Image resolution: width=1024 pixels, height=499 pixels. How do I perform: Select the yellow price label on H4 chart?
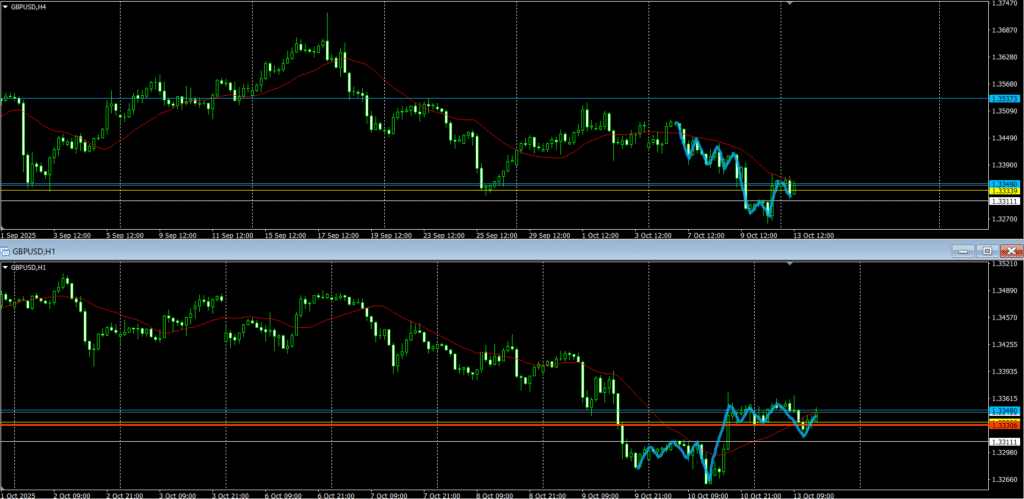(1004, 190)
